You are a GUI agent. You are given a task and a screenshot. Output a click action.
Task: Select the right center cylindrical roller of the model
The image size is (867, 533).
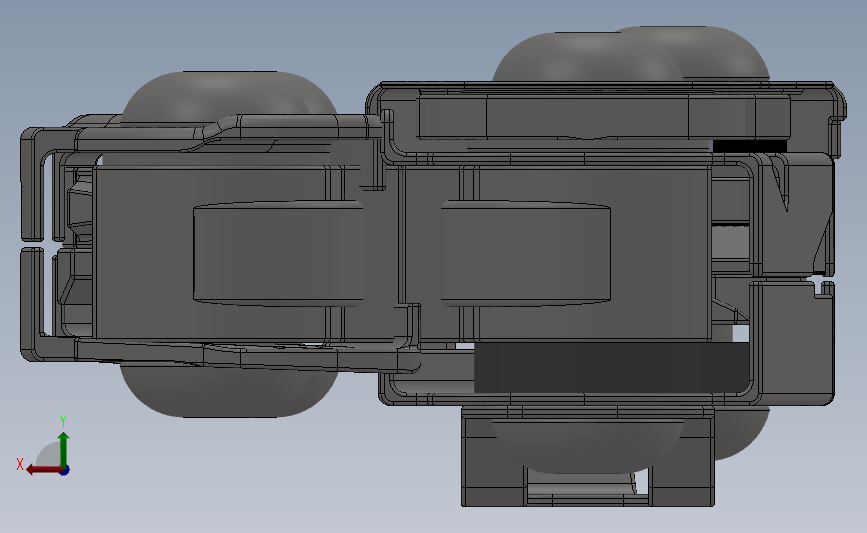click(x=525, y=253)
